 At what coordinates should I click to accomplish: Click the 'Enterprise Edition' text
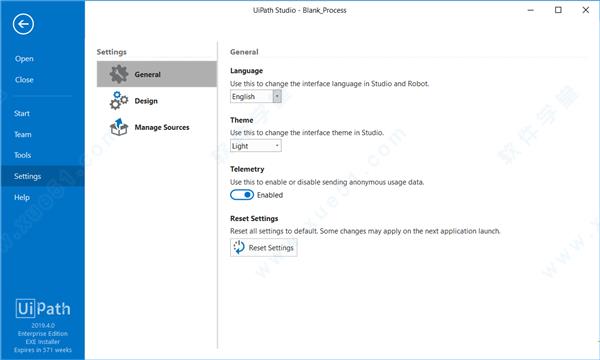[43, 334]
